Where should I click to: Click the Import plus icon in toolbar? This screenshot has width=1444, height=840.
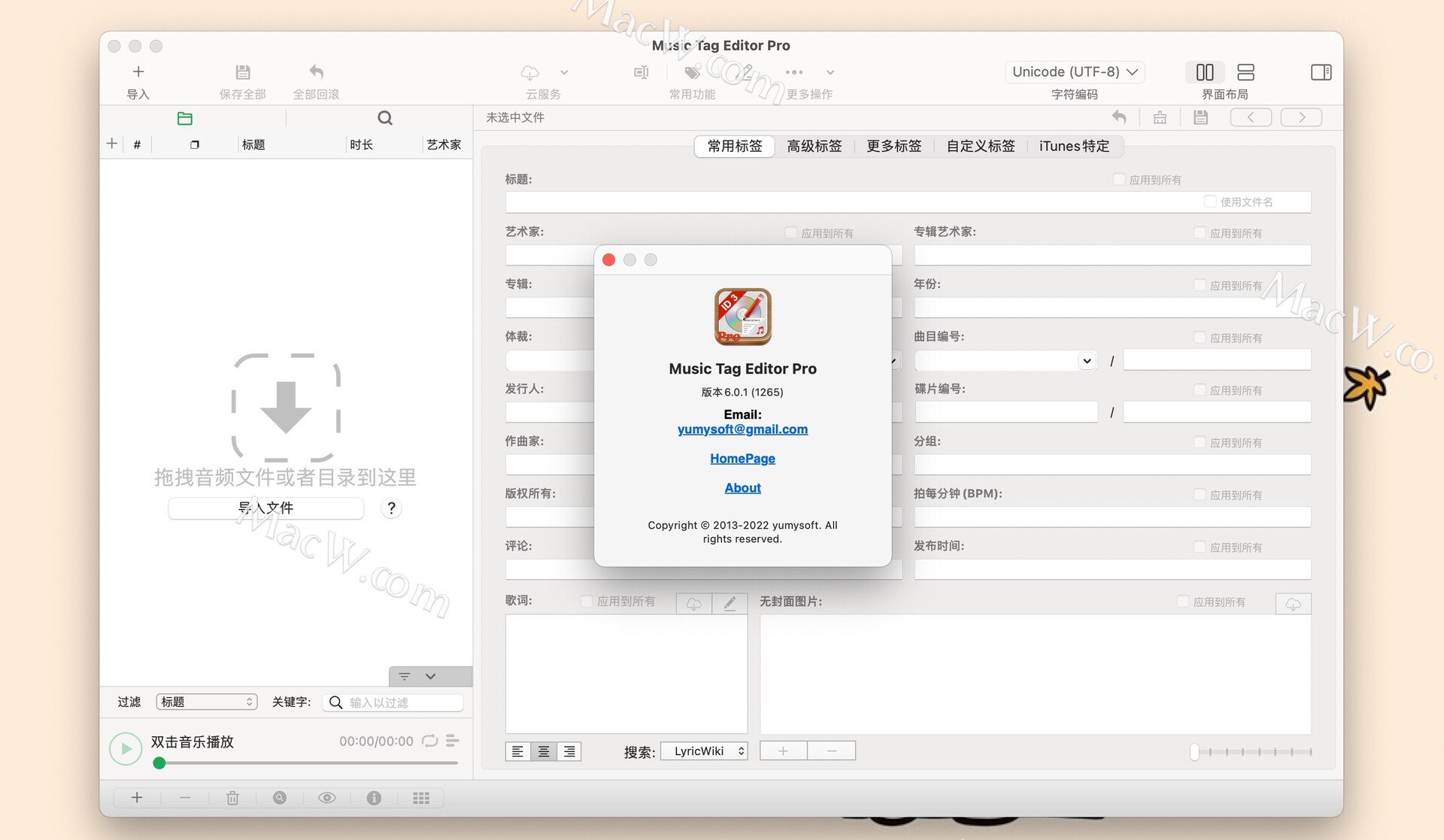[138, 72]
